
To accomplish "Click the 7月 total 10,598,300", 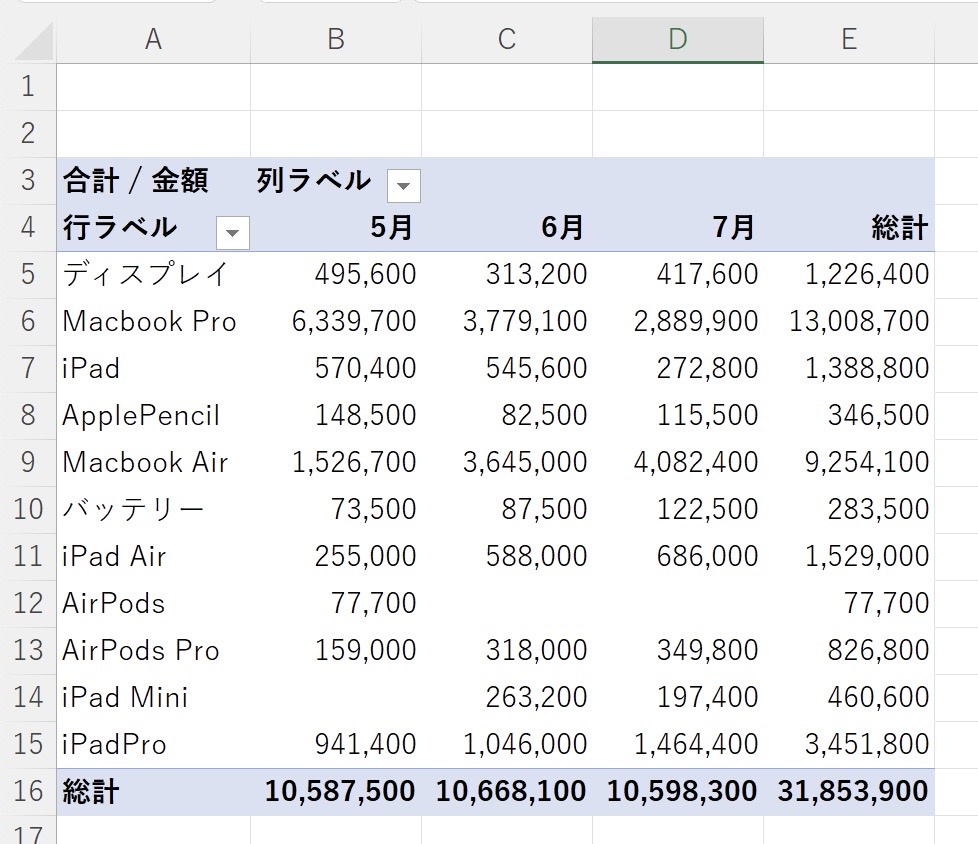I will tap(677, 792).
